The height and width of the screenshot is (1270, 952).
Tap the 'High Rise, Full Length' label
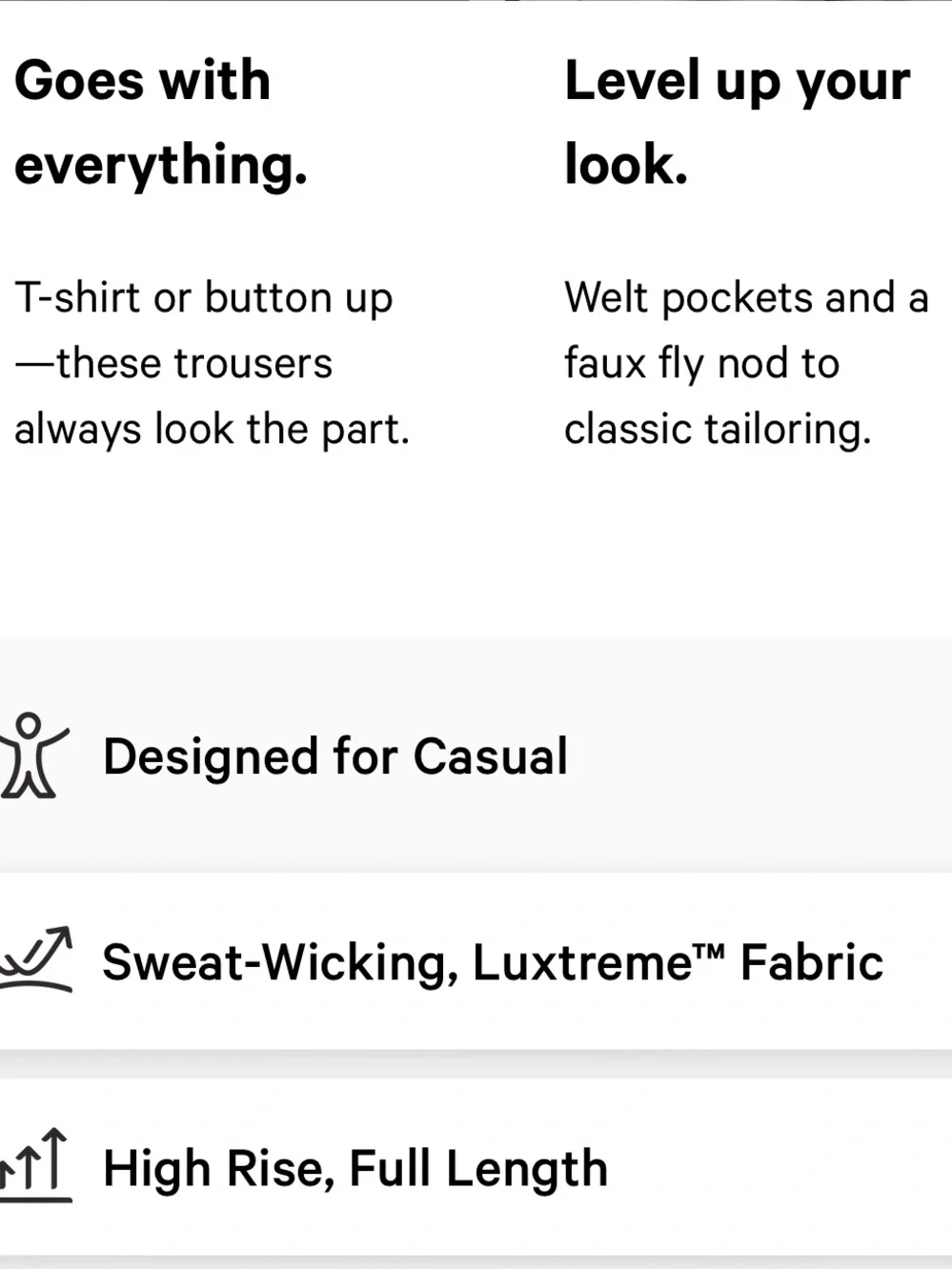354,1169
